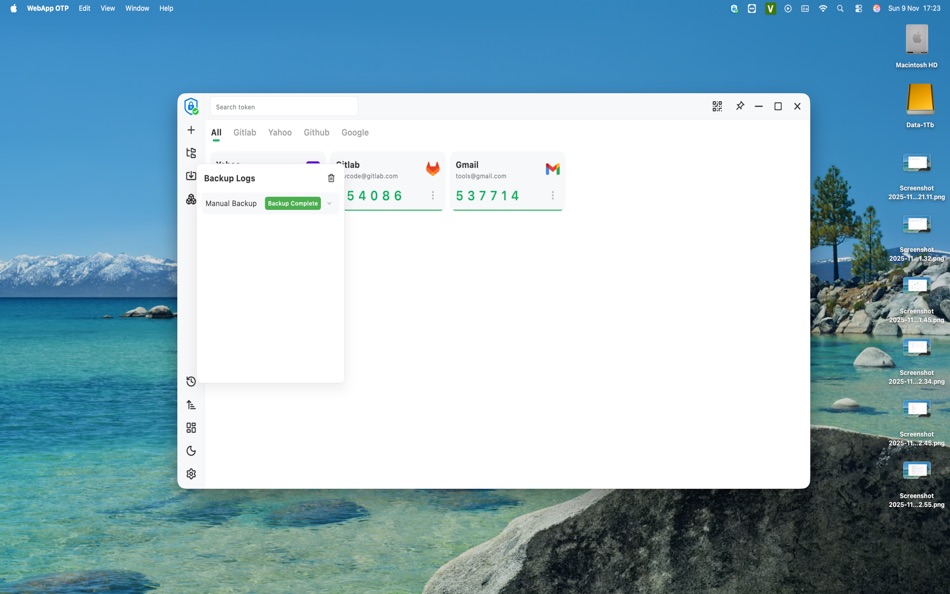The width and height of the screenshot is (950, 594).
Task: Minimize the WebApp OTP window
Action: point(759,106)
